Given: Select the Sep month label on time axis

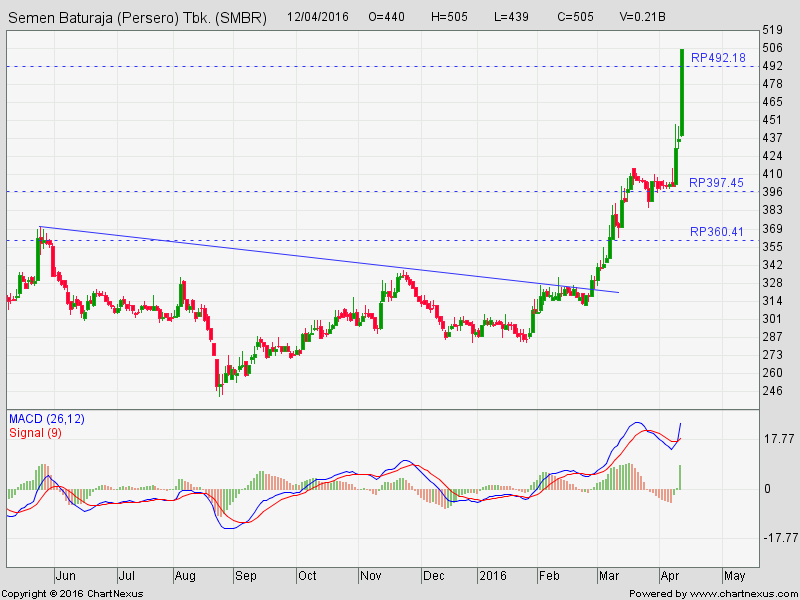Looking at the screenshot, I should tap(245, 576).
